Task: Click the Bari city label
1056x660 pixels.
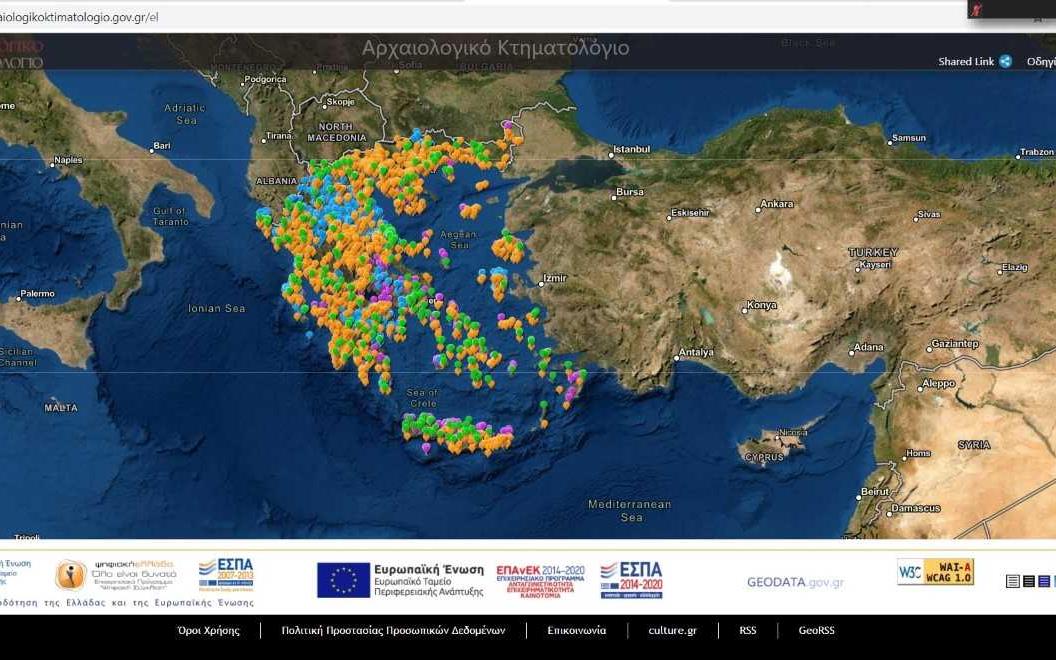Action: pos(162,145)
